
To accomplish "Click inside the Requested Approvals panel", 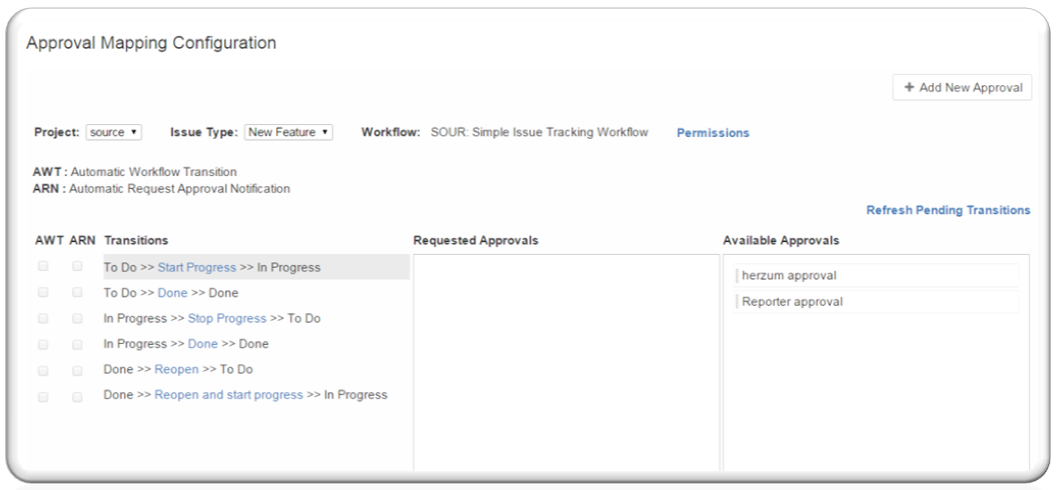I will (565, 360).
